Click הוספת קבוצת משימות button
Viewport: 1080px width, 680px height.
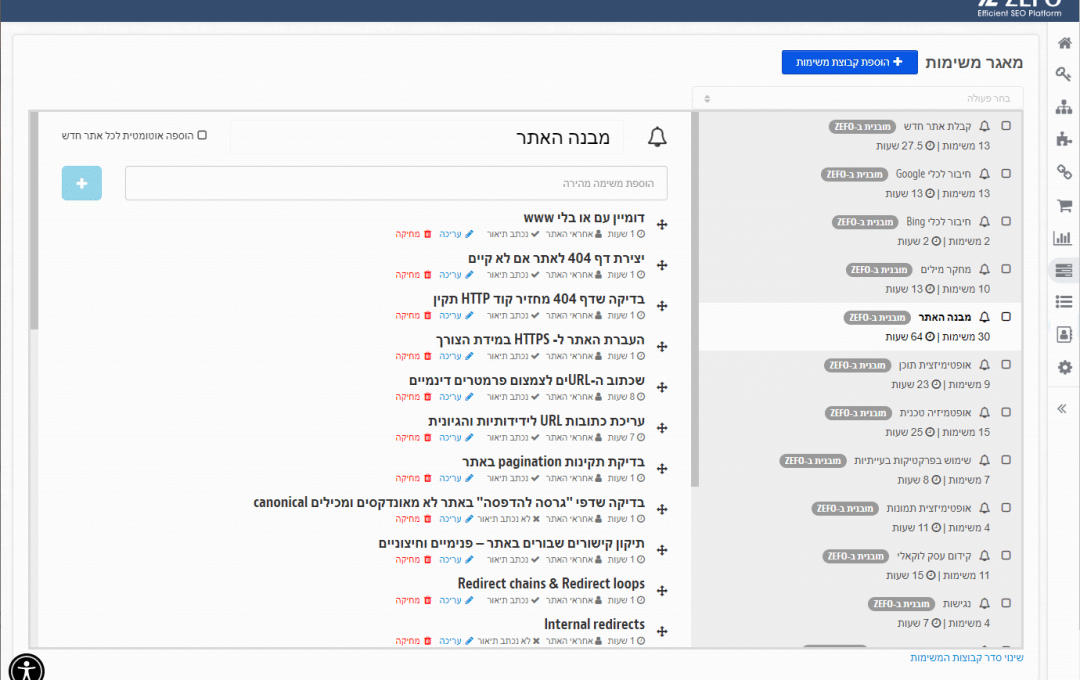pos(849,62)
